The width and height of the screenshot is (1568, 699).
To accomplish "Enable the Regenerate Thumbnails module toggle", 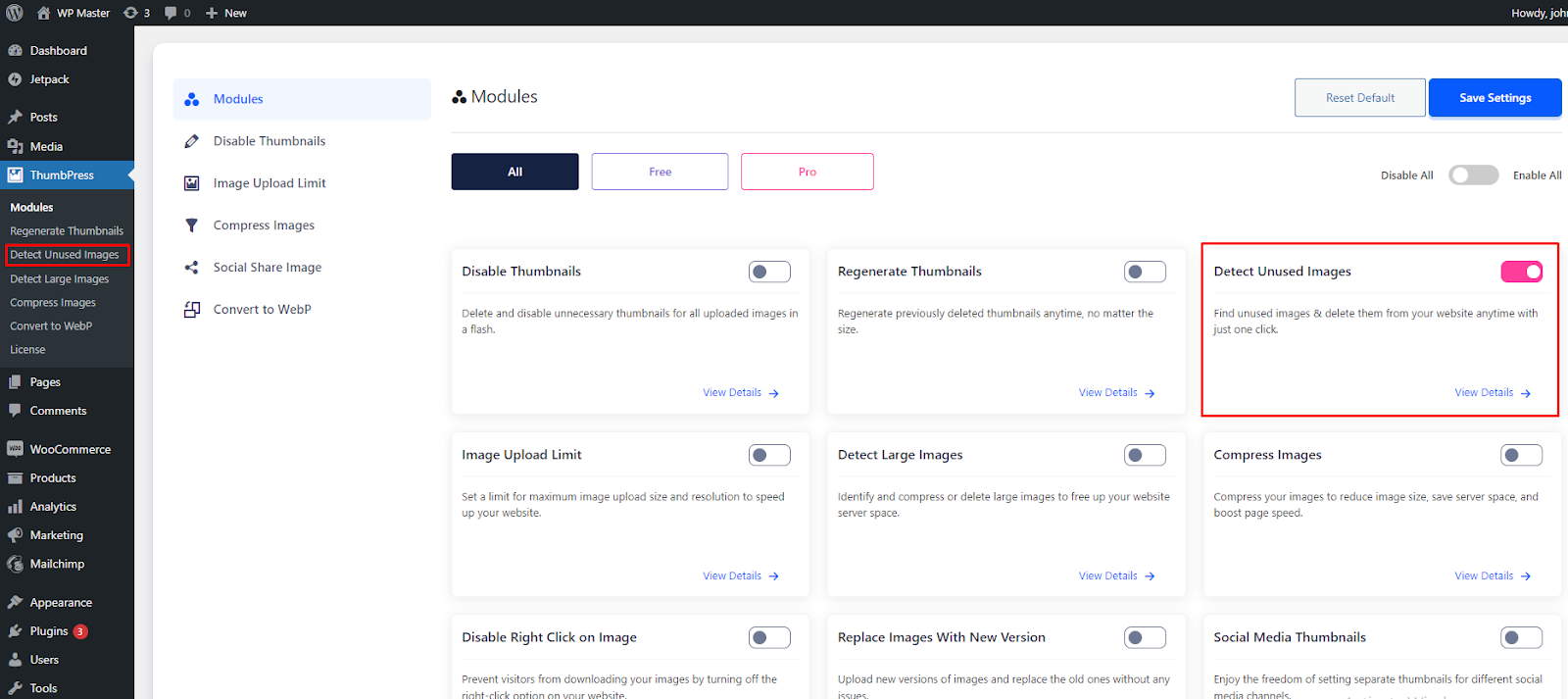I will [x=1145, y=272].
